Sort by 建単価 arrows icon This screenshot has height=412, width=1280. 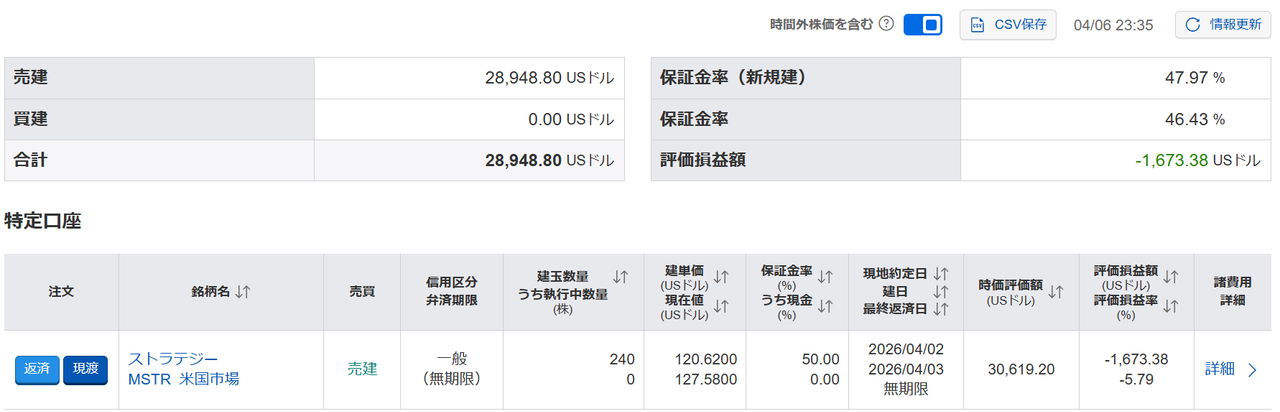click(x=722, y=276)
